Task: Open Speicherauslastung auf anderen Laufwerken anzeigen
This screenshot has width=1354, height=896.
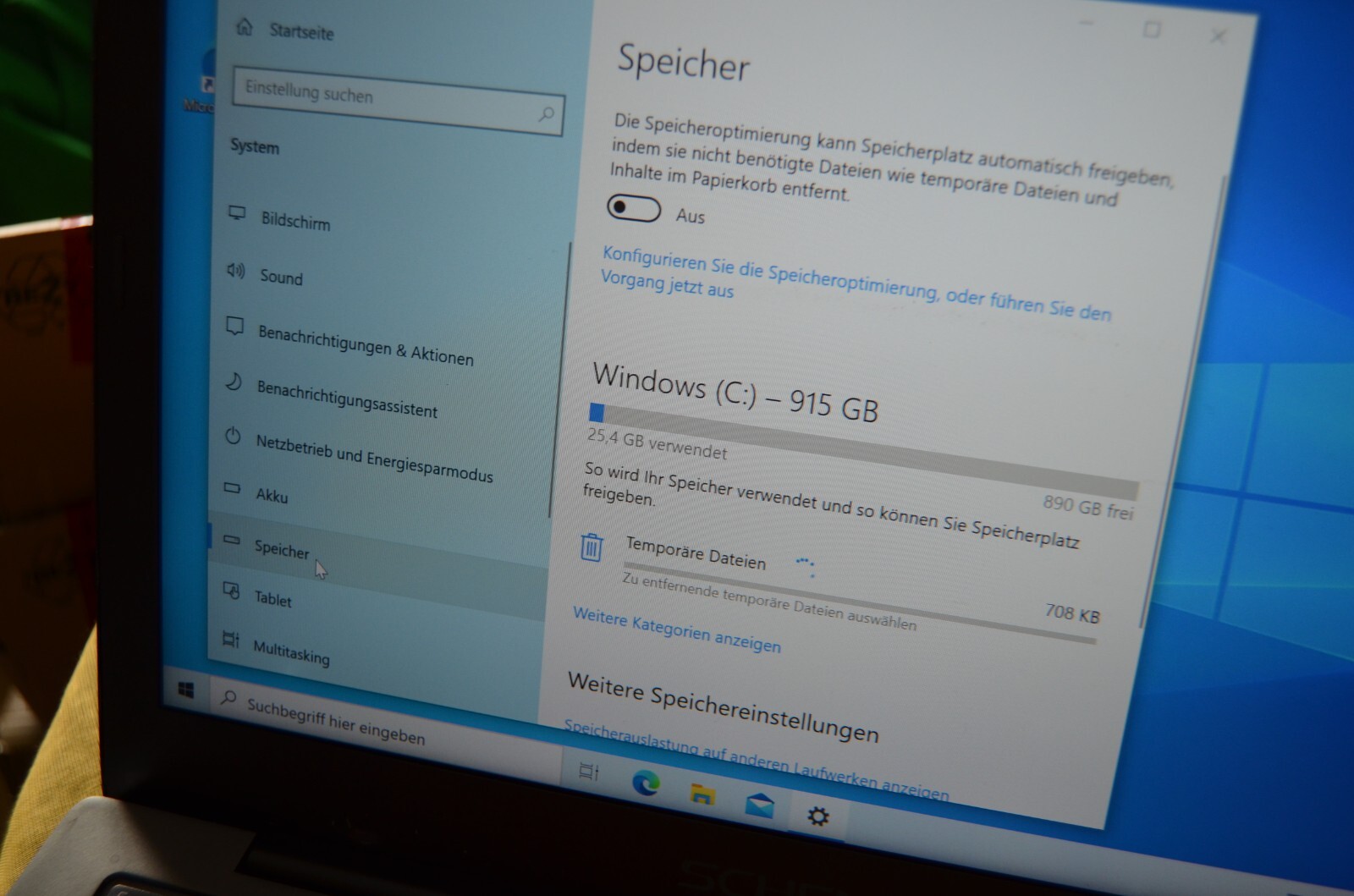Action: point(756,761)
